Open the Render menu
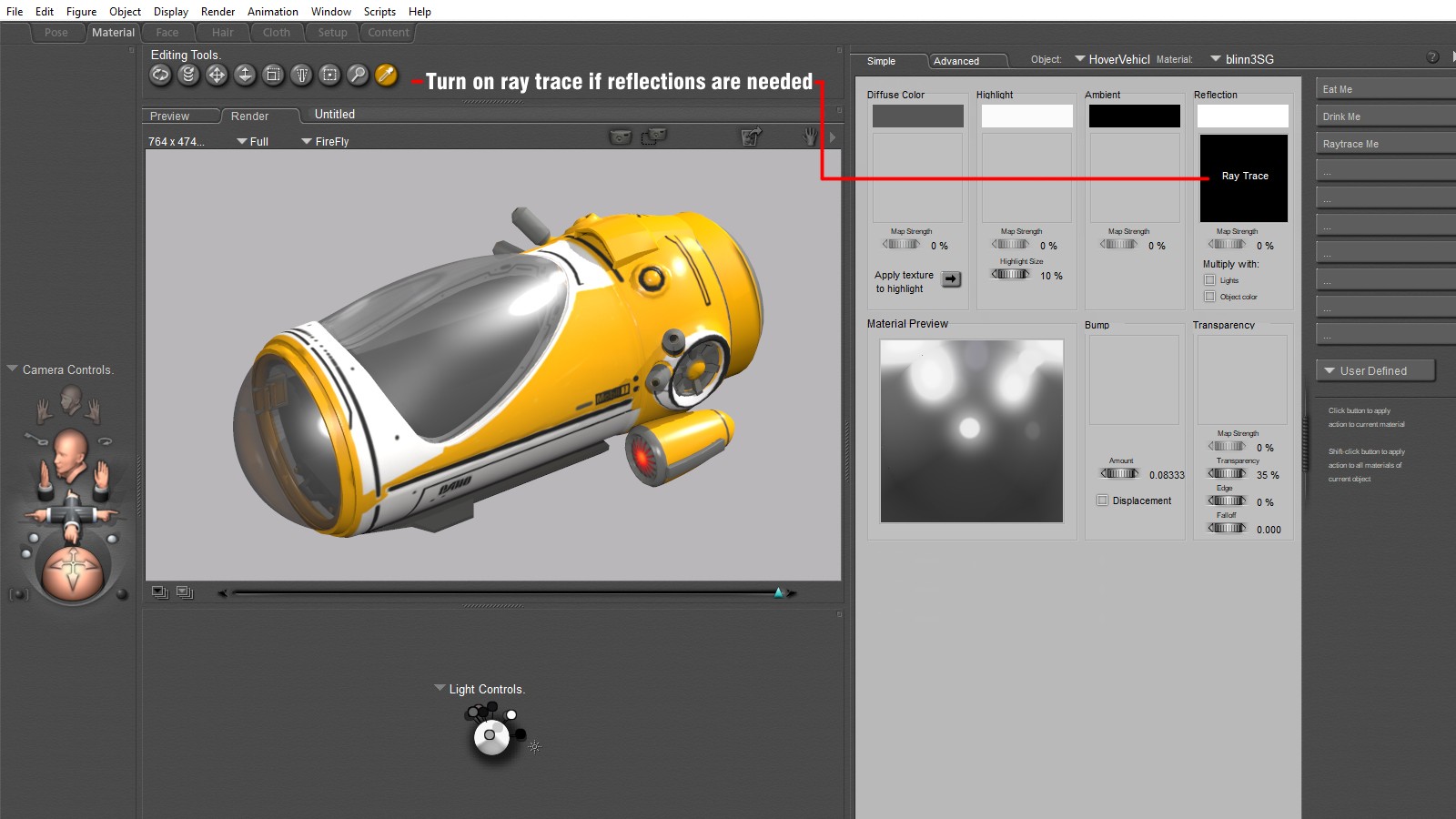This screenshot has width=1456, height=819. coord(217,12)
